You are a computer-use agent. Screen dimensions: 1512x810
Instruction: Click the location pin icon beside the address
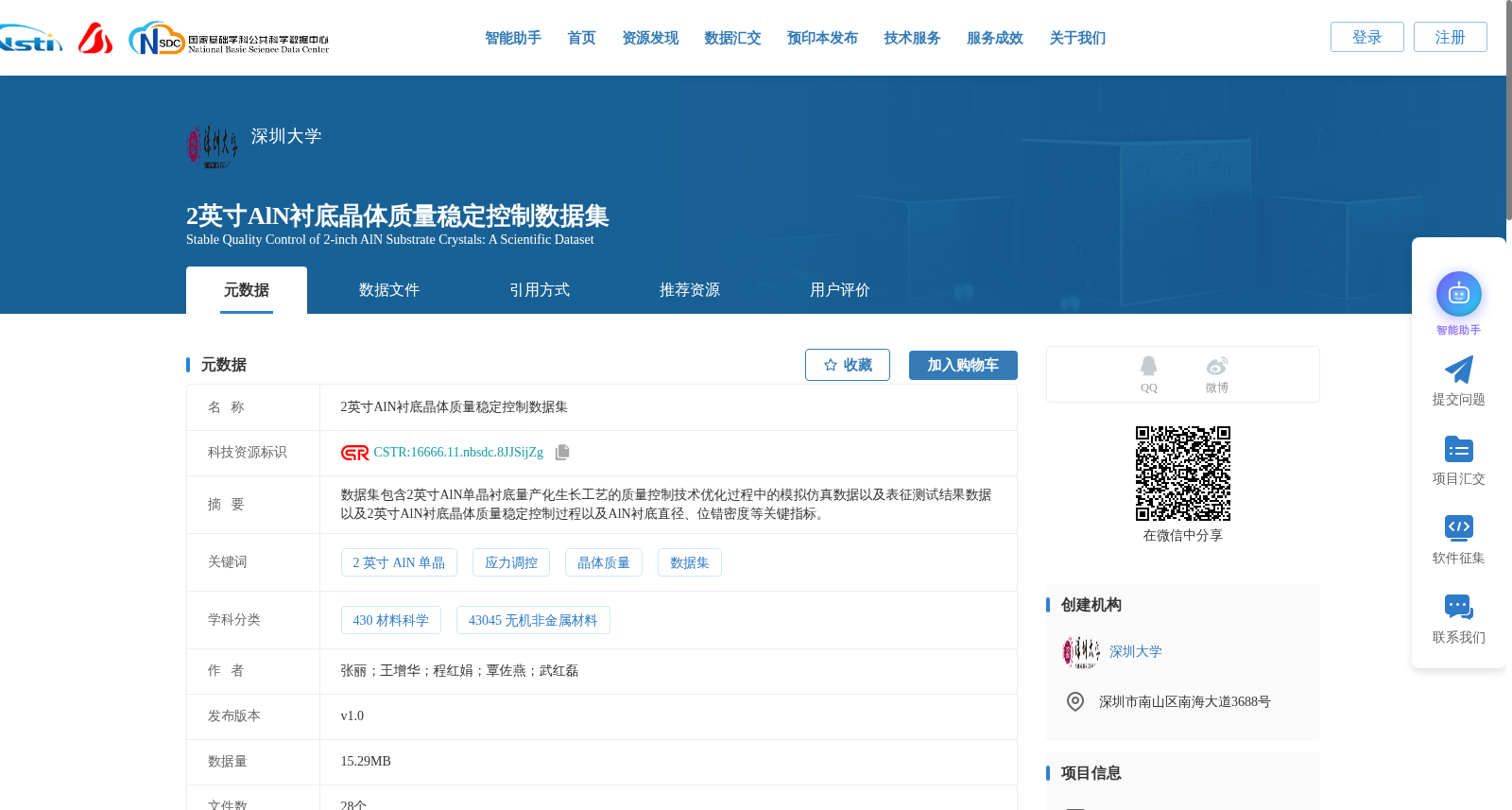1075,701
